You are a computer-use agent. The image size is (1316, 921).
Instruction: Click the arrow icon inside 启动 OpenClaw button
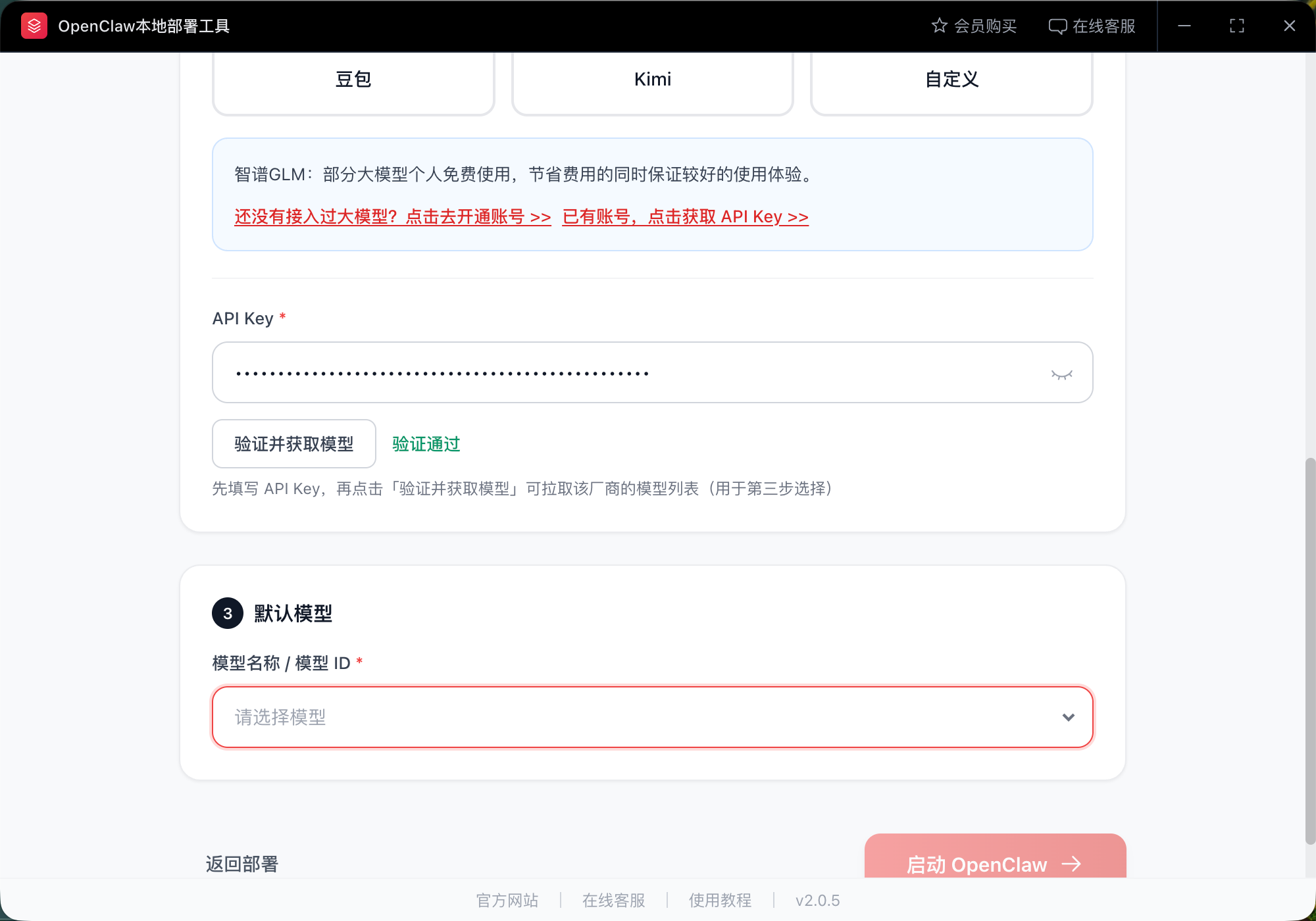[1073, 864]
